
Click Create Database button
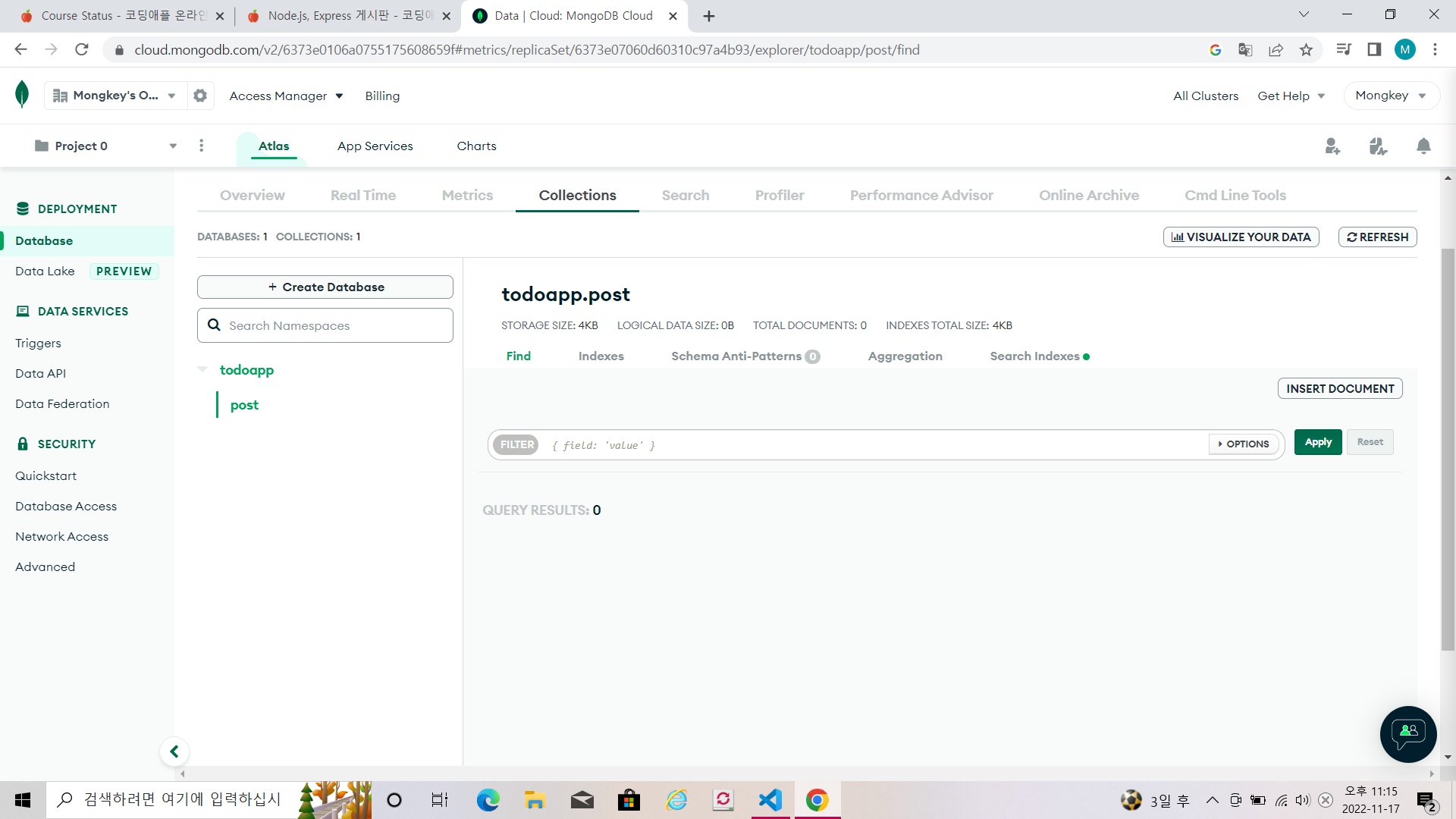[325, 287]
